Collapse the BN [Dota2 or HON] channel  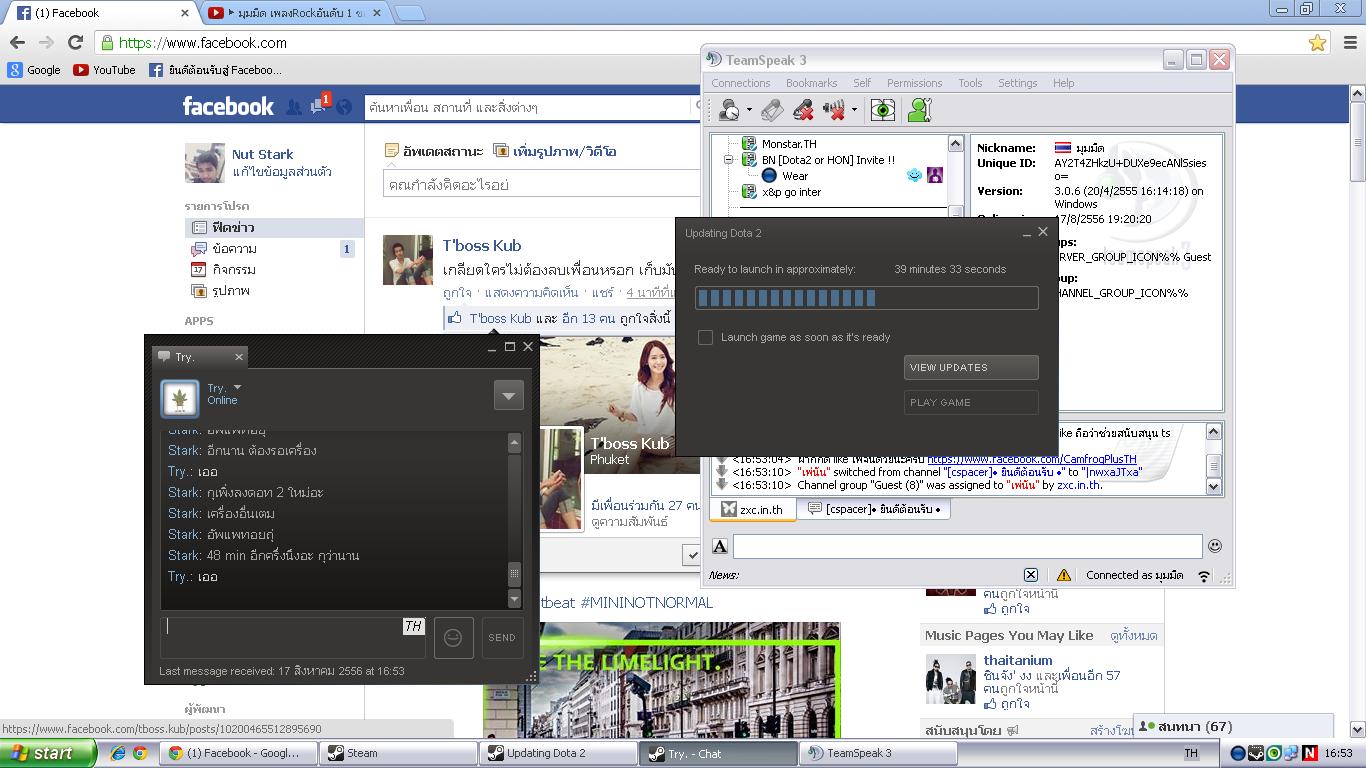click(x=728, y=160)
